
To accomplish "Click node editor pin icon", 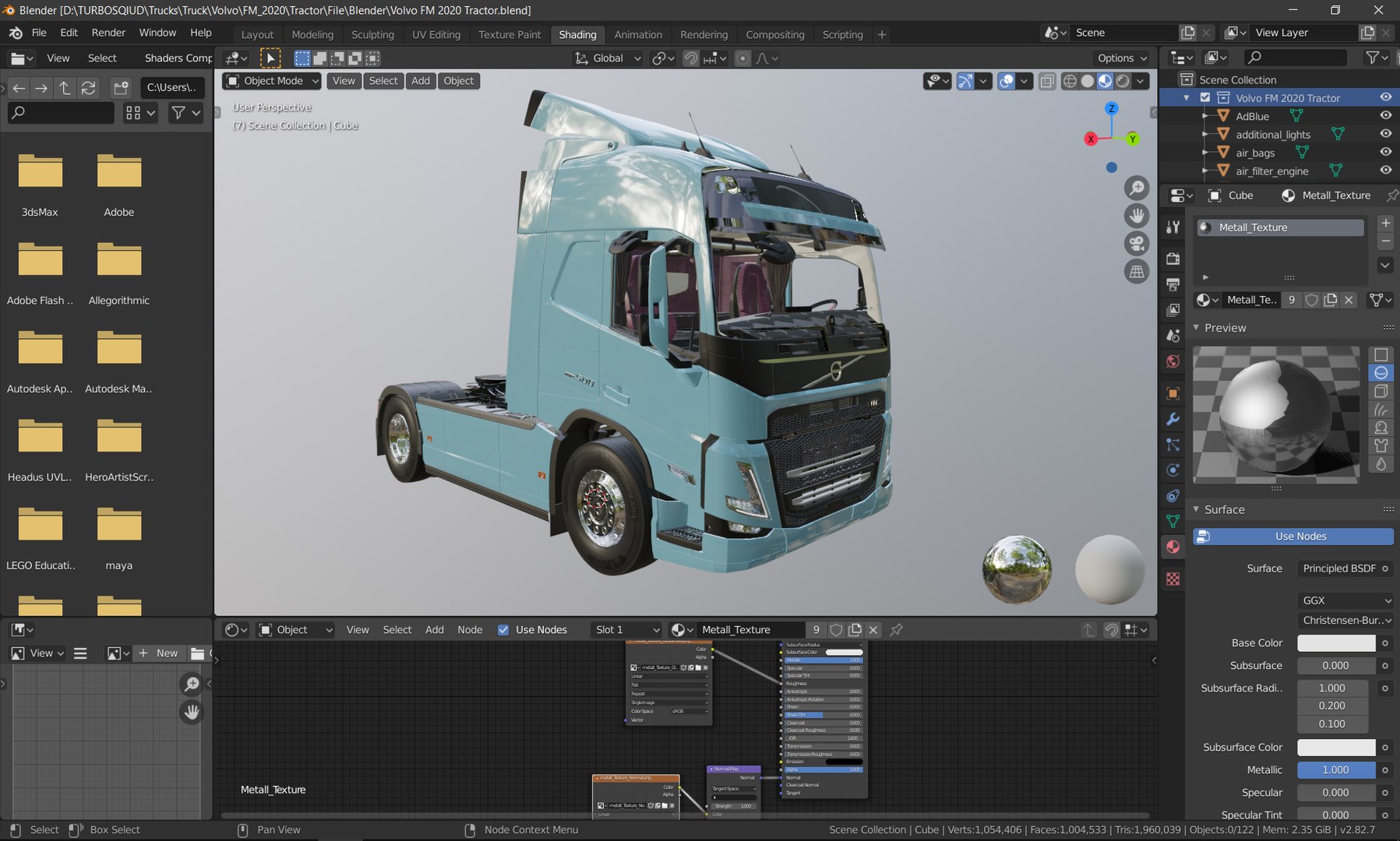I will point(897,630).
